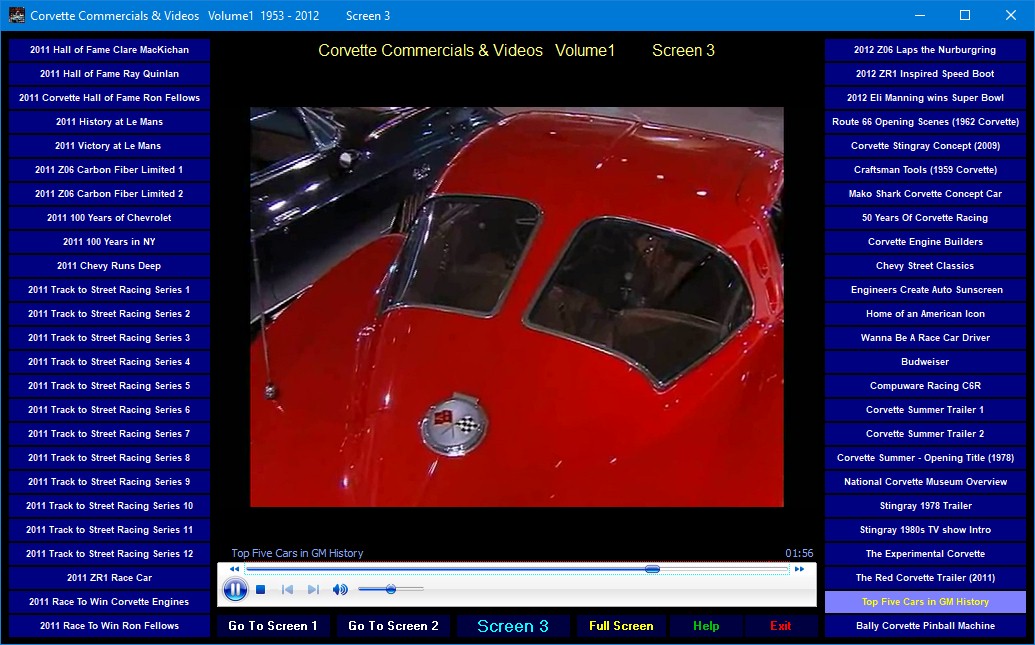
Task: Play 2011 Corvette Hall of Fame Ron Fellows
Action: click(x=110, y=98)
